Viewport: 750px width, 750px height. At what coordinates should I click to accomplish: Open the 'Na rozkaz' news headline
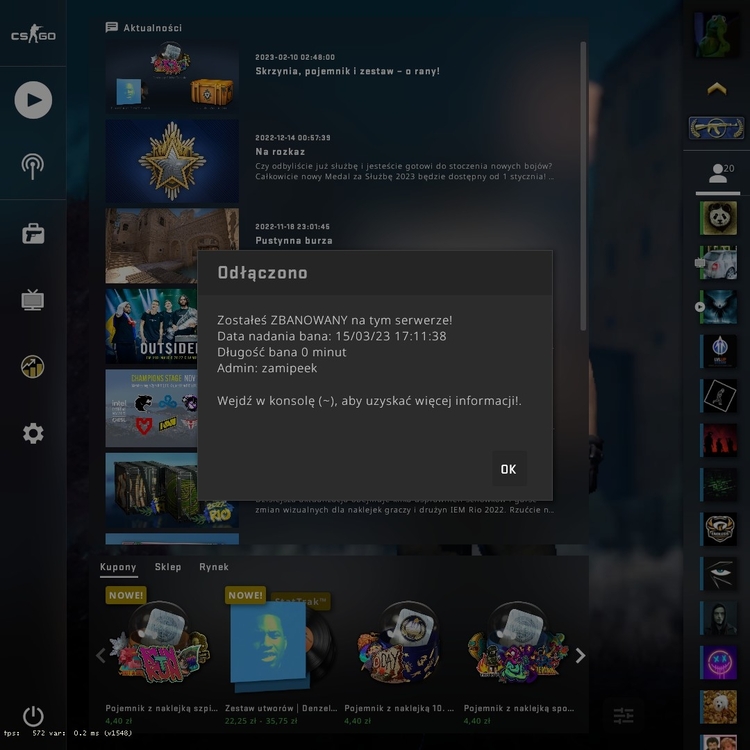coord(280,152)
